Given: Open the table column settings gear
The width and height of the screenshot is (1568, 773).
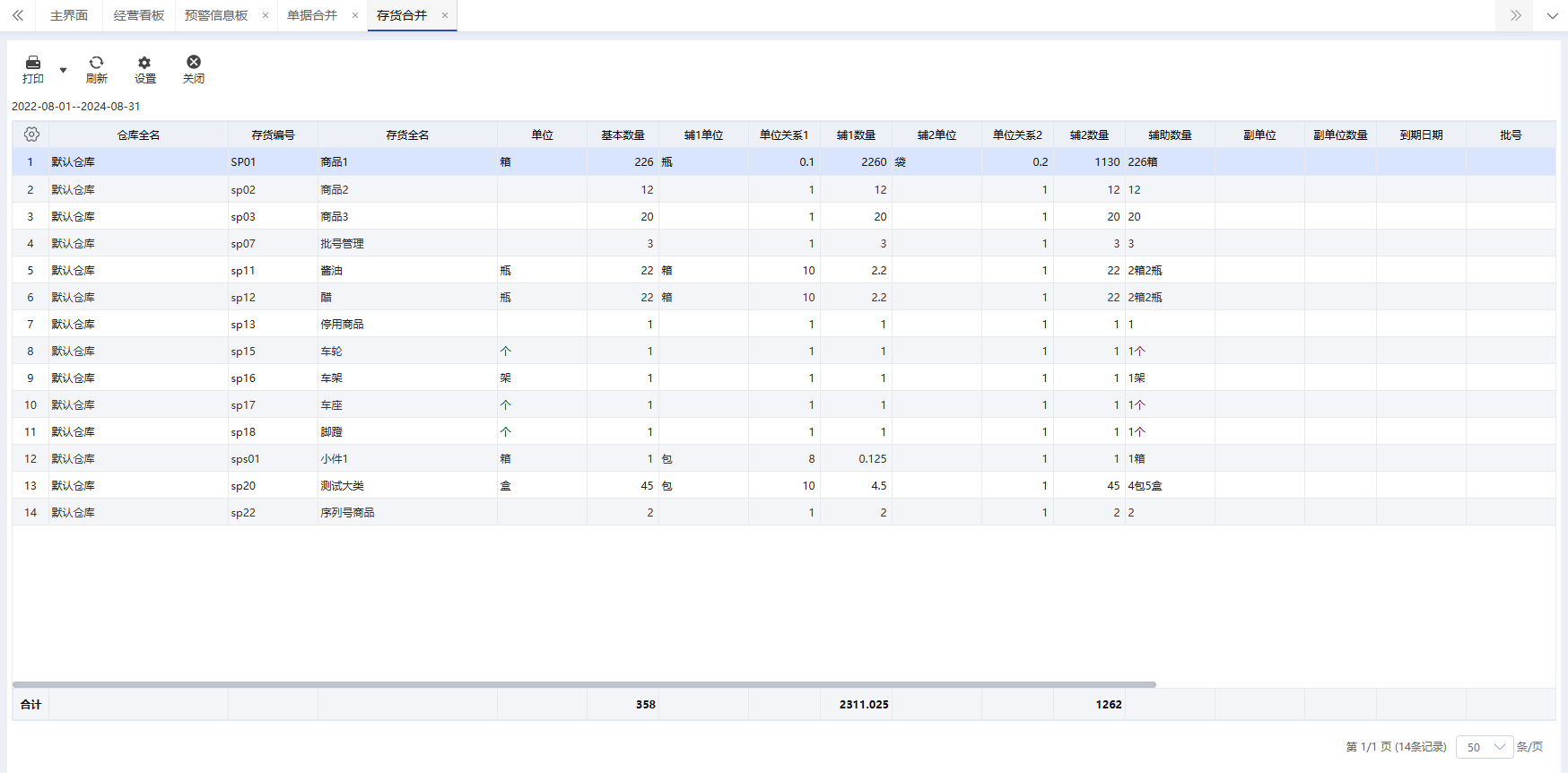Looking at the screenshot, I should (31, 135).
